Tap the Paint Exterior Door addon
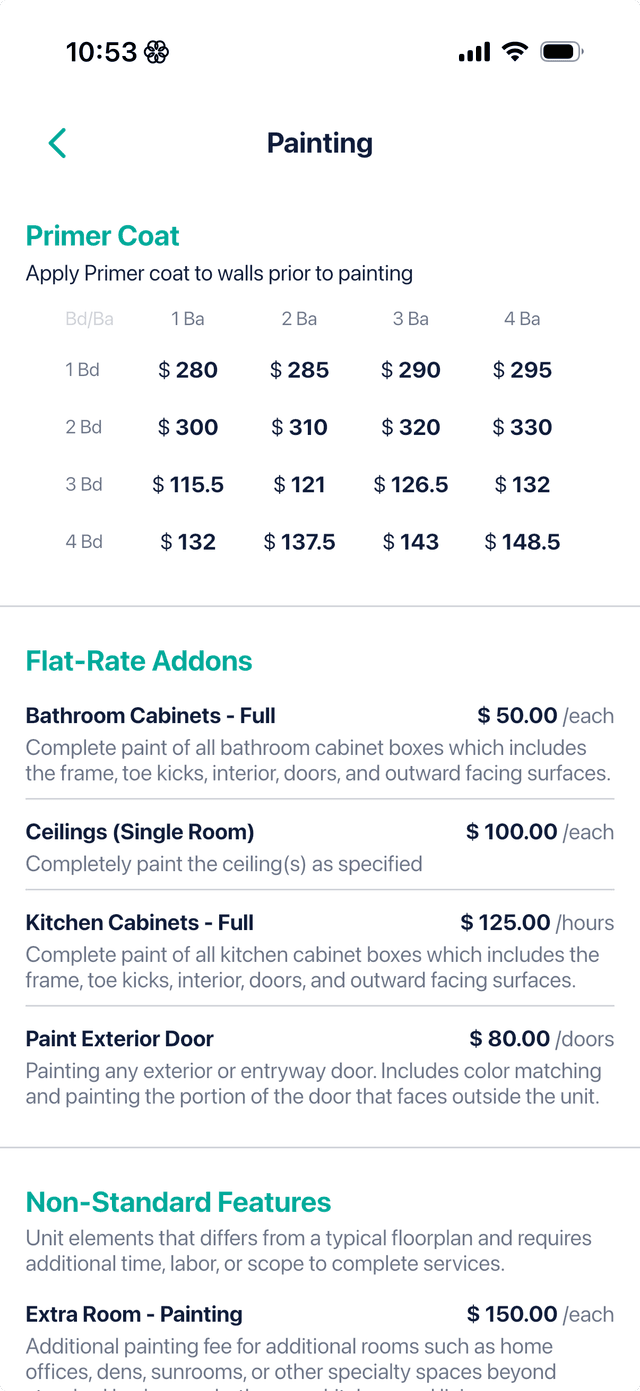The height and width of the screenshot is (1391, 640). [119, 1039]
